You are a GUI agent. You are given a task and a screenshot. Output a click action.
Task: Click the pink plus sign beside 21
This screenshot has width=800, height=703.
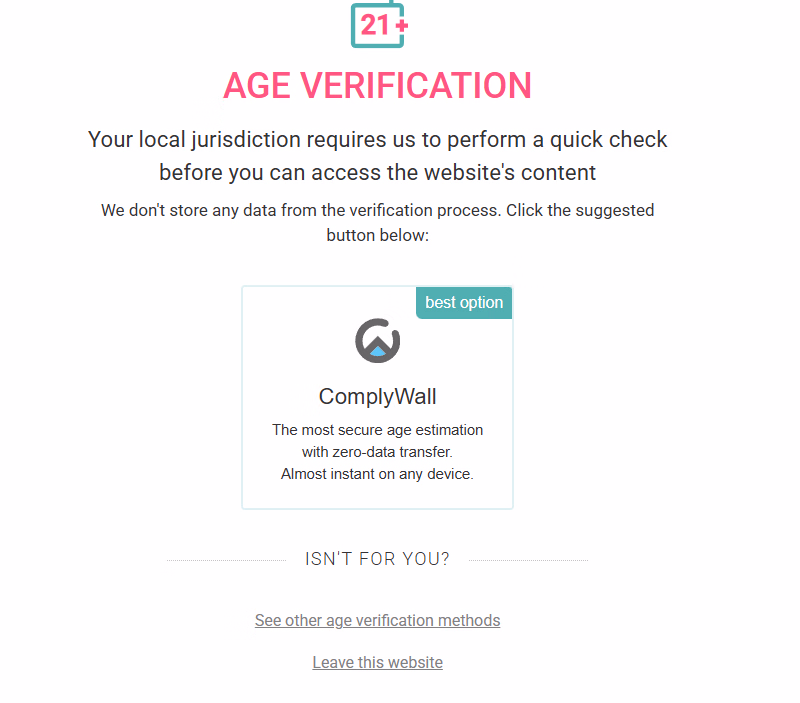(x=402, y=23)
